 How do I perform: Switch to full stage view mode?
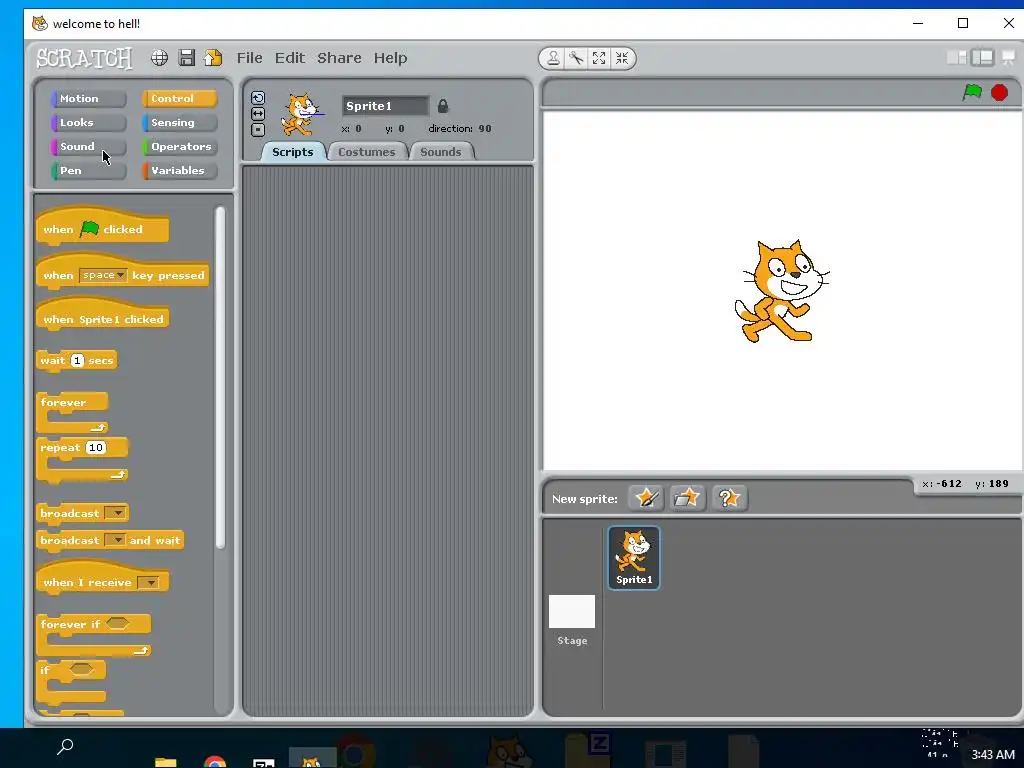tap(982, 58)
